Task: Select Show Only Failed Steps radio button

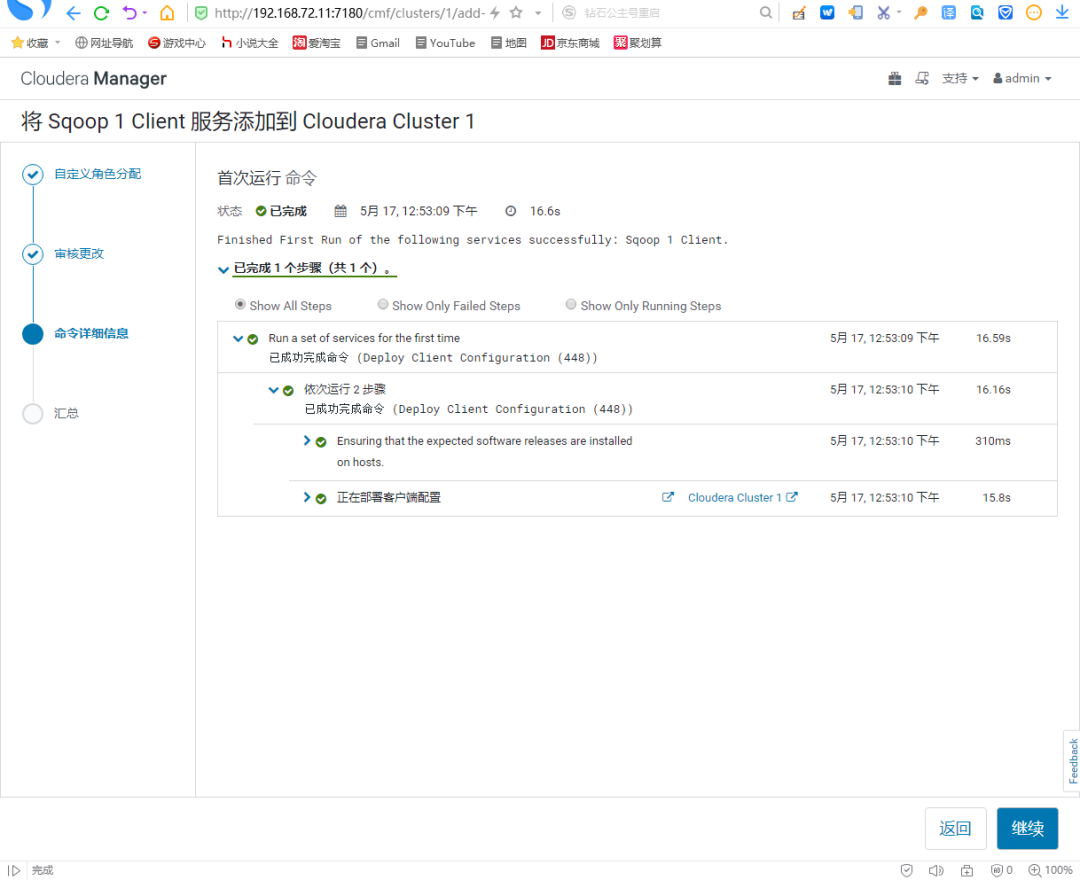Action: tap(382, 304)
